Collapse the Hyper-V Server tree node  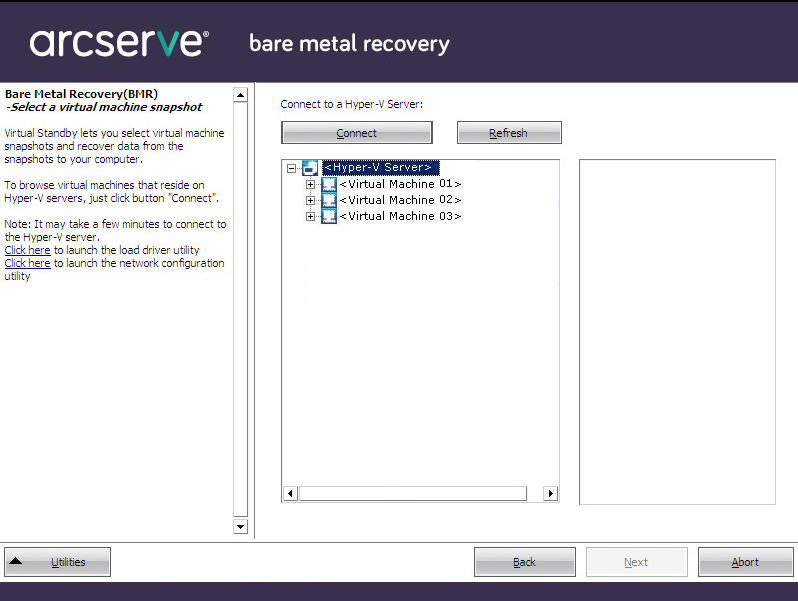291,168
